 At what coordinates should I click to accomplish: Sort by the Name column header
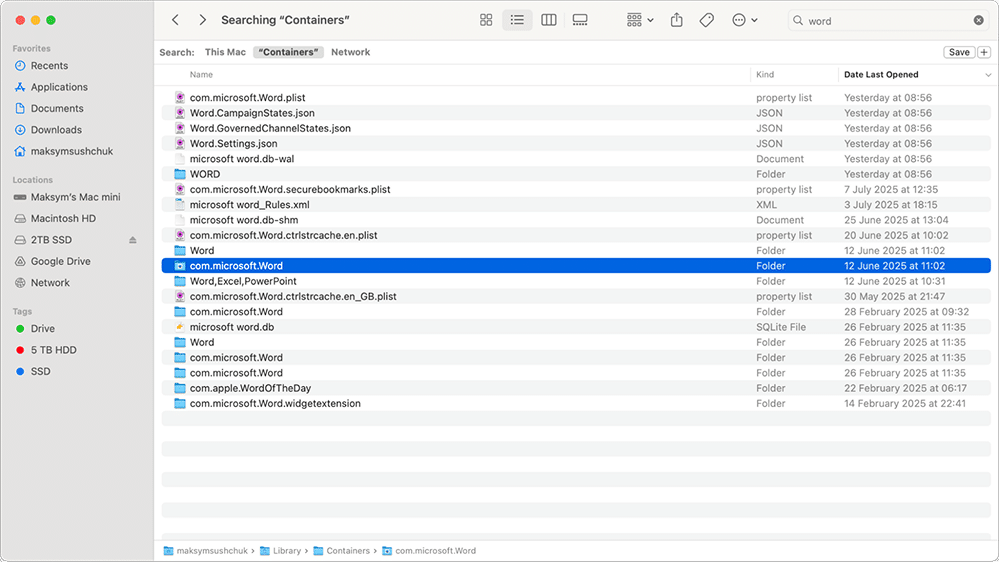(201, 75)
